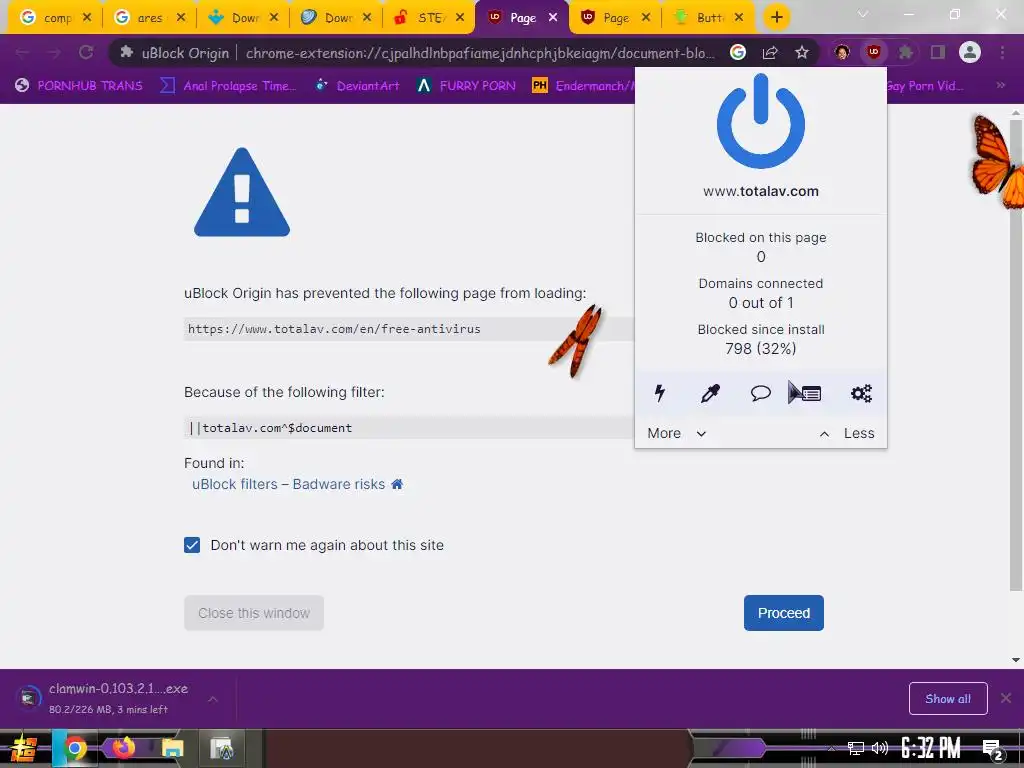The width and height of the screenshot is (1024, 768).
Task: Open the Extensions puzzle piece menu
Action: click(x=905, y=53)
